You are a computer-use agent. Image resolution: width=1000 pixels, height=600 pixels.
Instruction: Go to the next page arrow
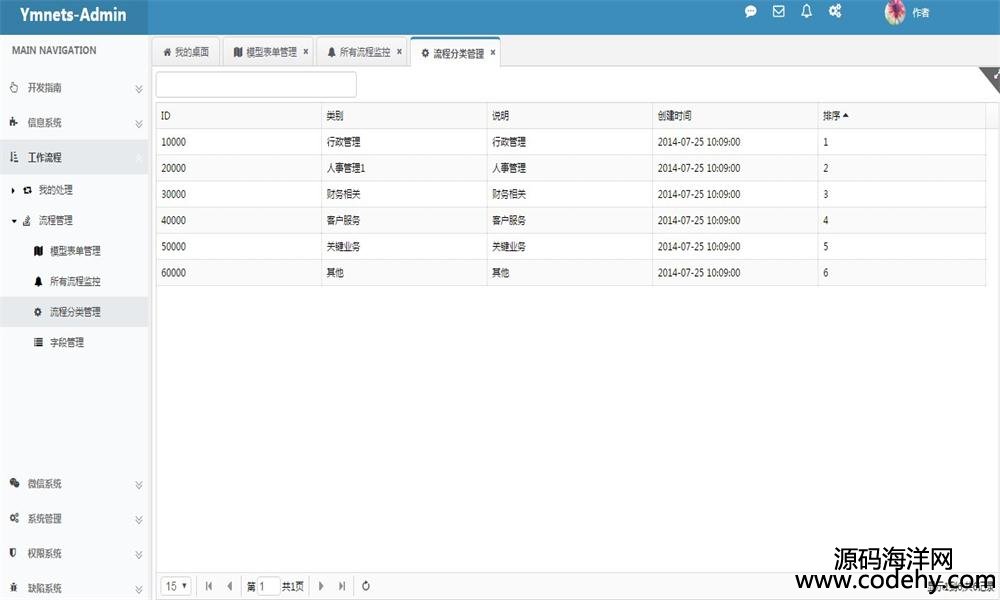tap(321, 586)
